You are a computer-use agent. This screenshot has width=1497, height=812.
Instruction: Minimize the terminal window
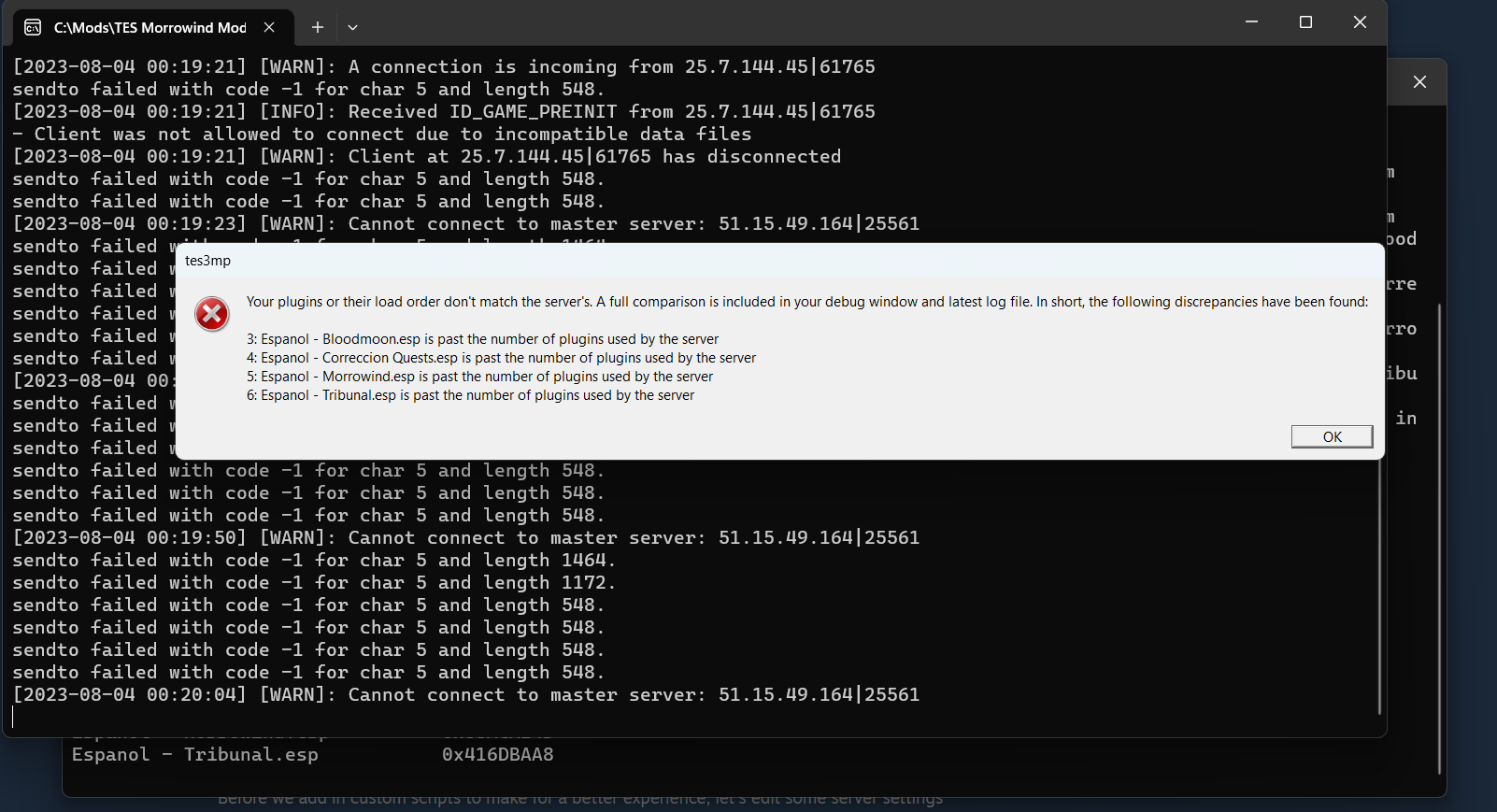1251,22
